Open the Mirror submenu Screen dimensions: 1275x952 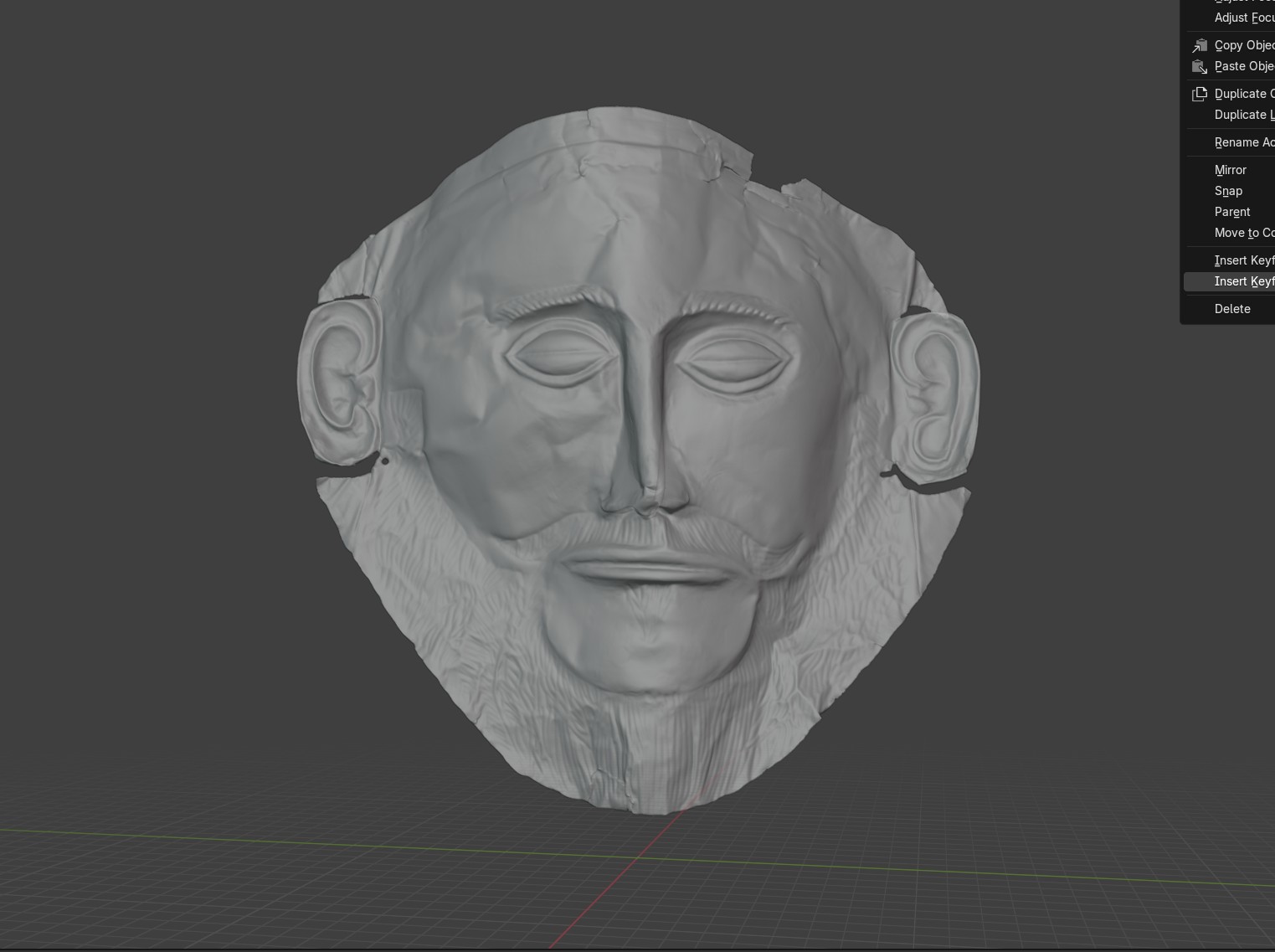1231,170
